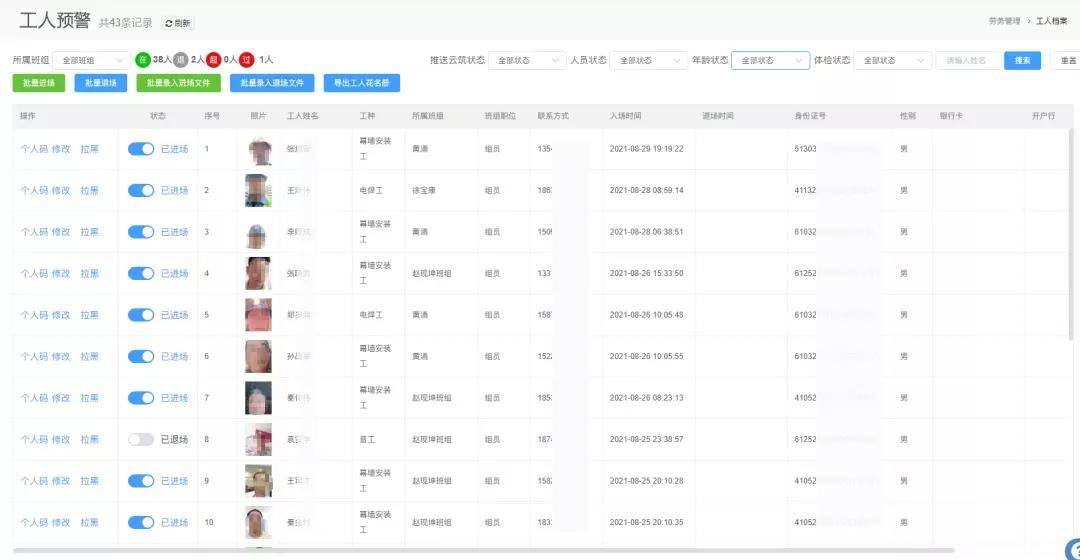The height and width of the screenshot is (560, 1080).
Task: Click the green 批量进场 button
Action: (x=39, y=83)
